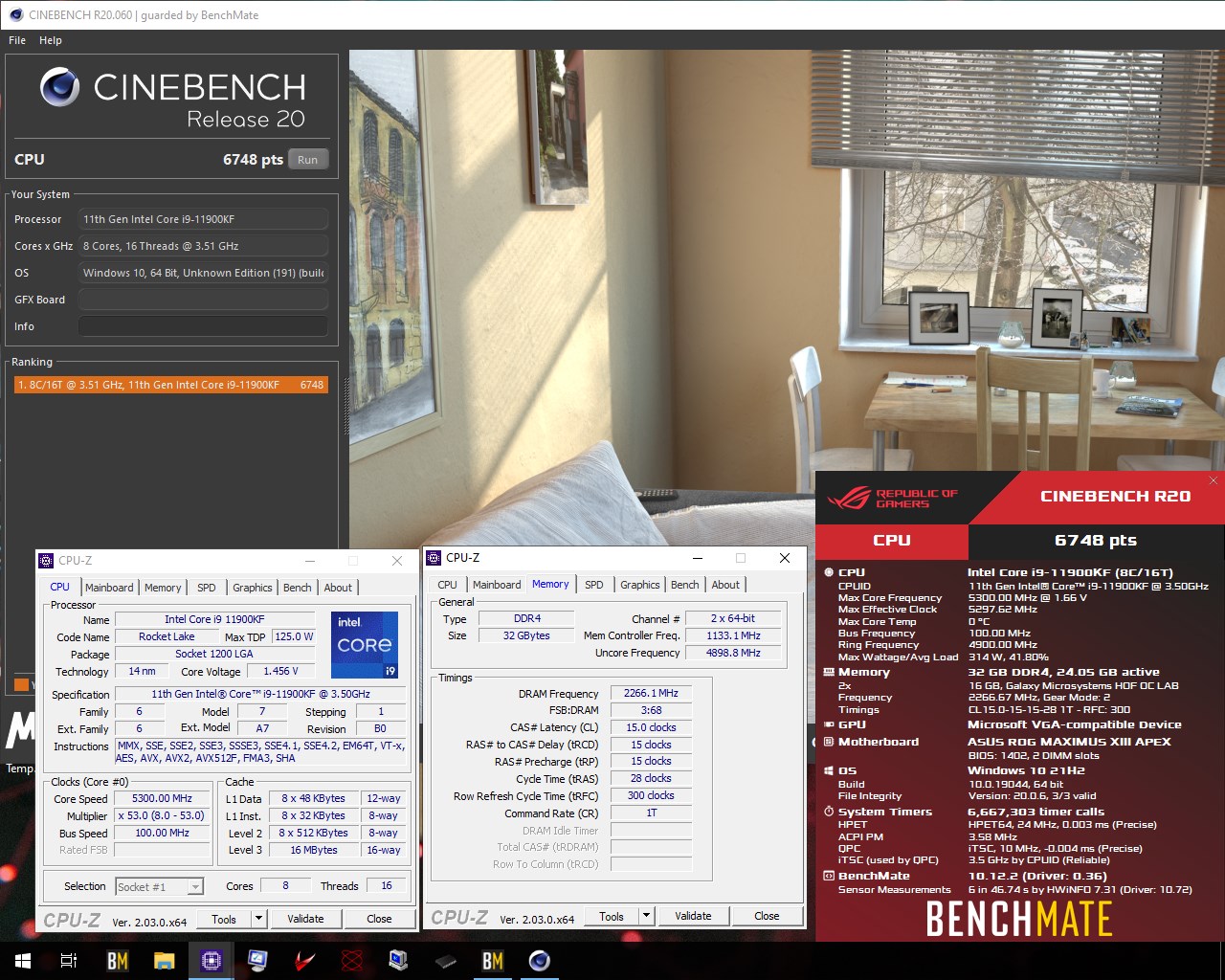Open the desktop computer icon in the taskbar
The height and width of the screenshot is (980, 1225).
point(398,960)
